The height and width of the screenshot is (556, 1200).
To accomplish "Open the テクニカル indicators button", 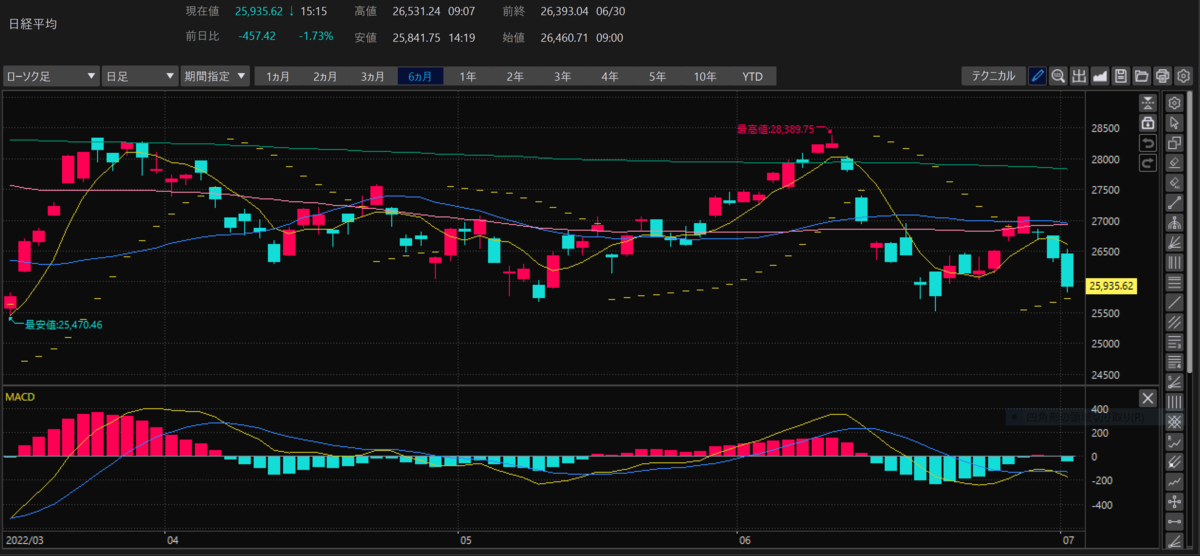I will 993,76.
